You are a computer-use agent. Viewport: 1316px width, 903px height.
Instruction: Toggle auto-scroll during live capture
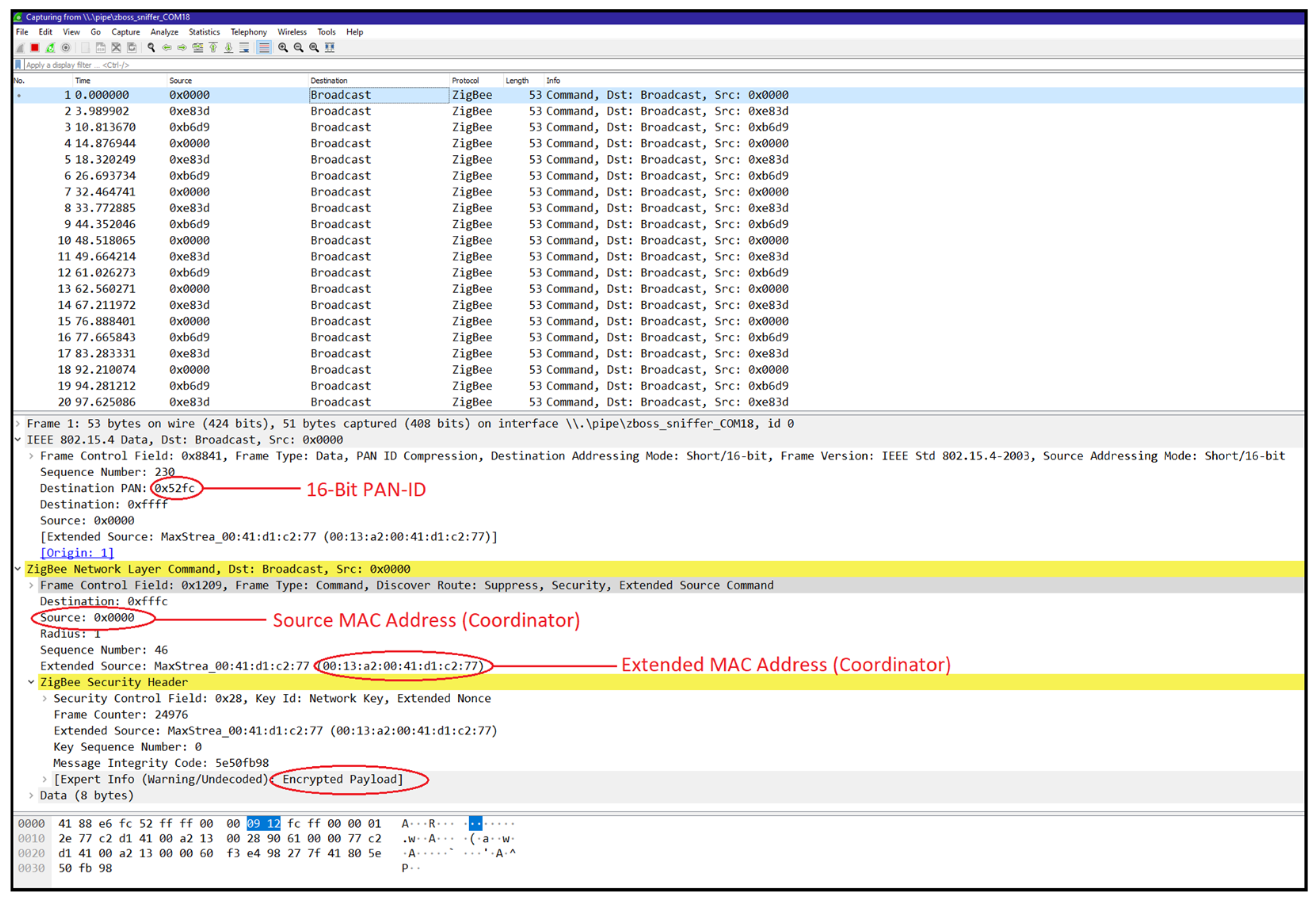coord(244,48)
